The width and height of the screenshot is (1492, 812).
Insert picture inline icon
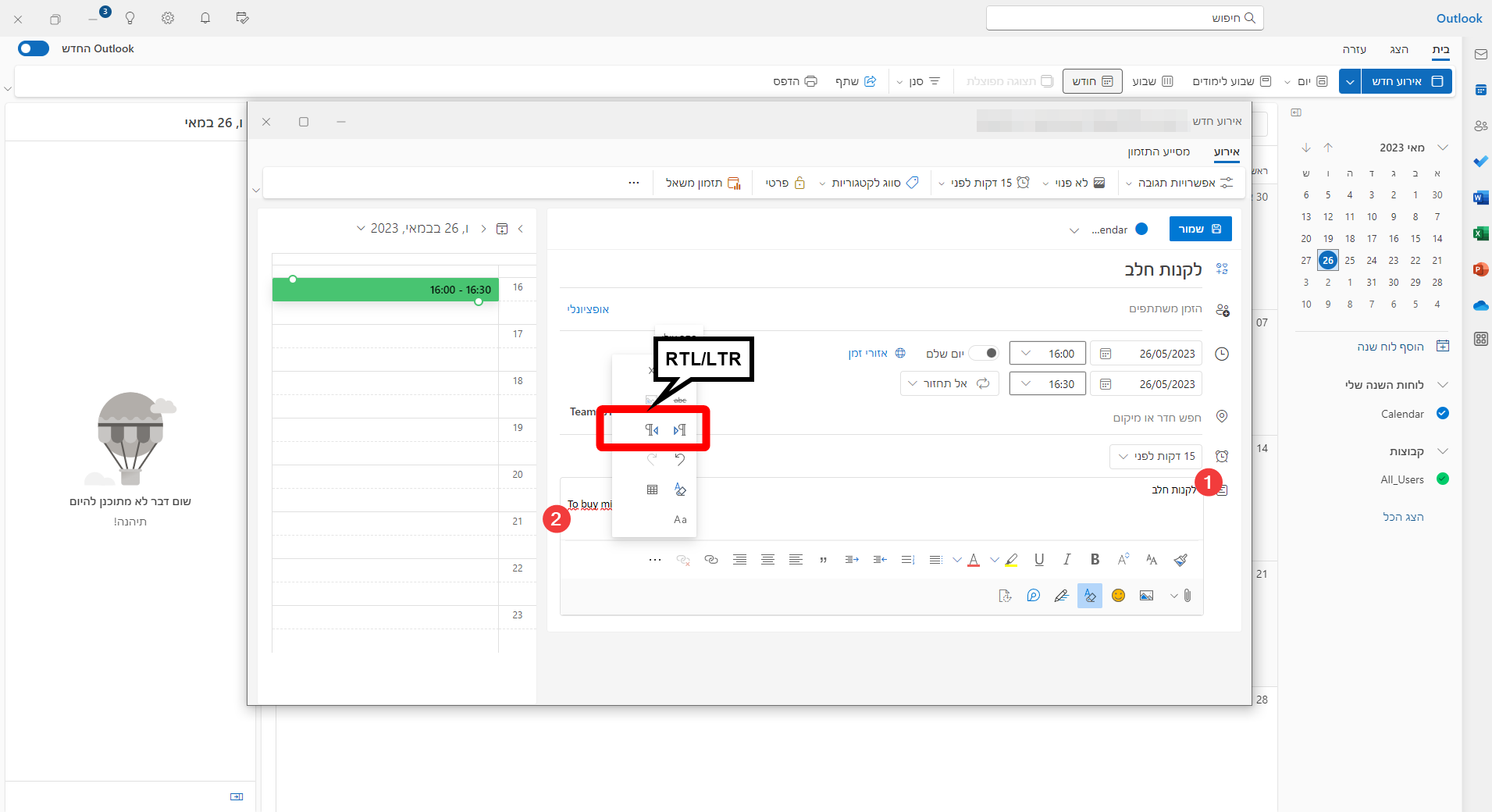pos(1146,596)
